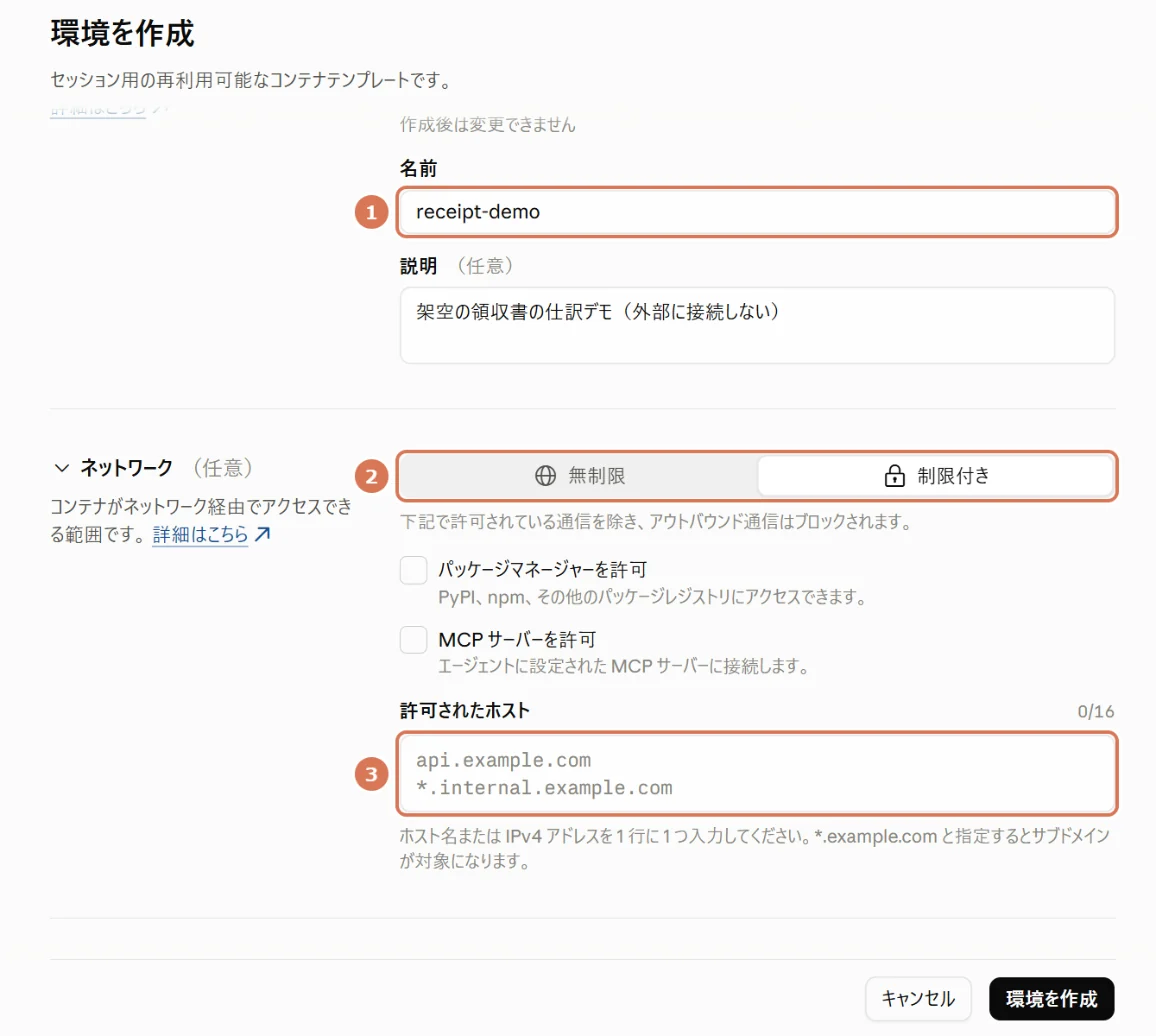The image size is (1156, 1036).
Task: Click the lock icon beside 制限付き
Action: click(x=894, y=476)
